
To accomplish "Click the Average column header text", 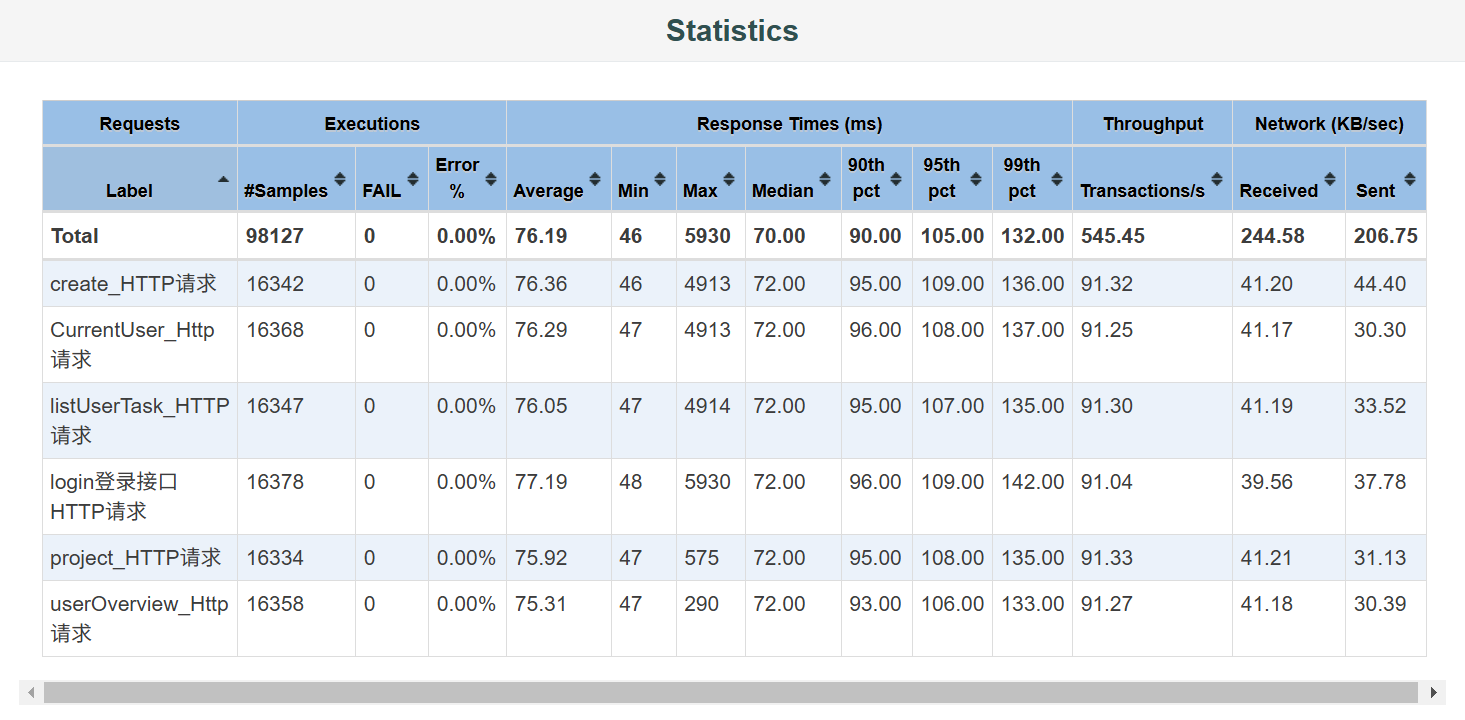I will (x=548, y=191).
